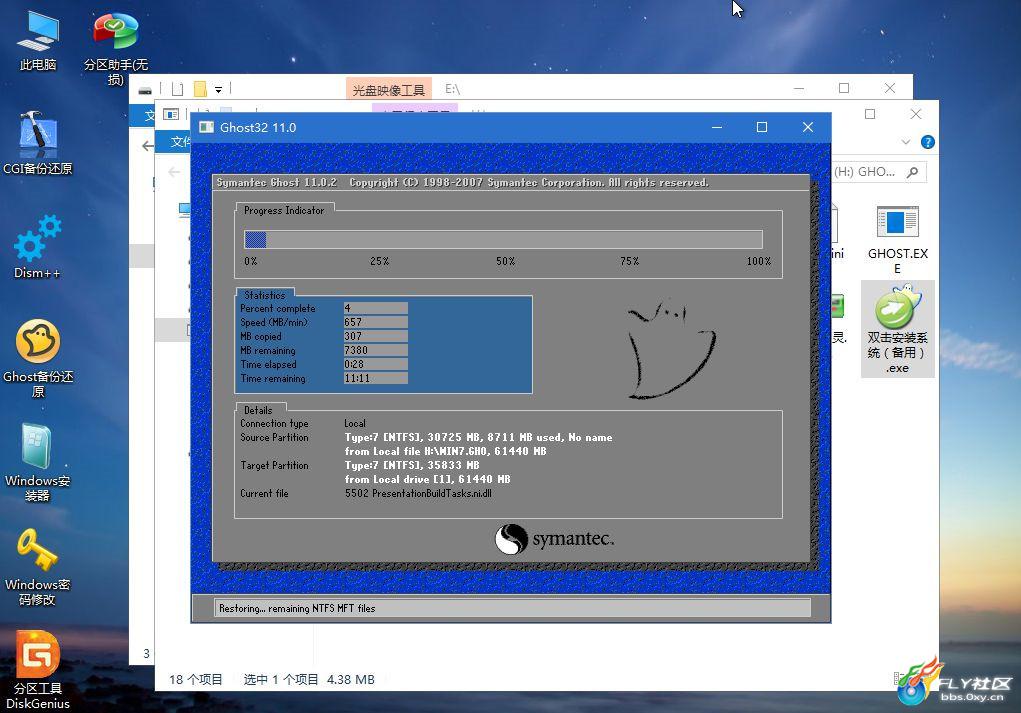The image size is (1021, 713).
Task: Click the Speed value 657
Action: (x=376, y=322)
